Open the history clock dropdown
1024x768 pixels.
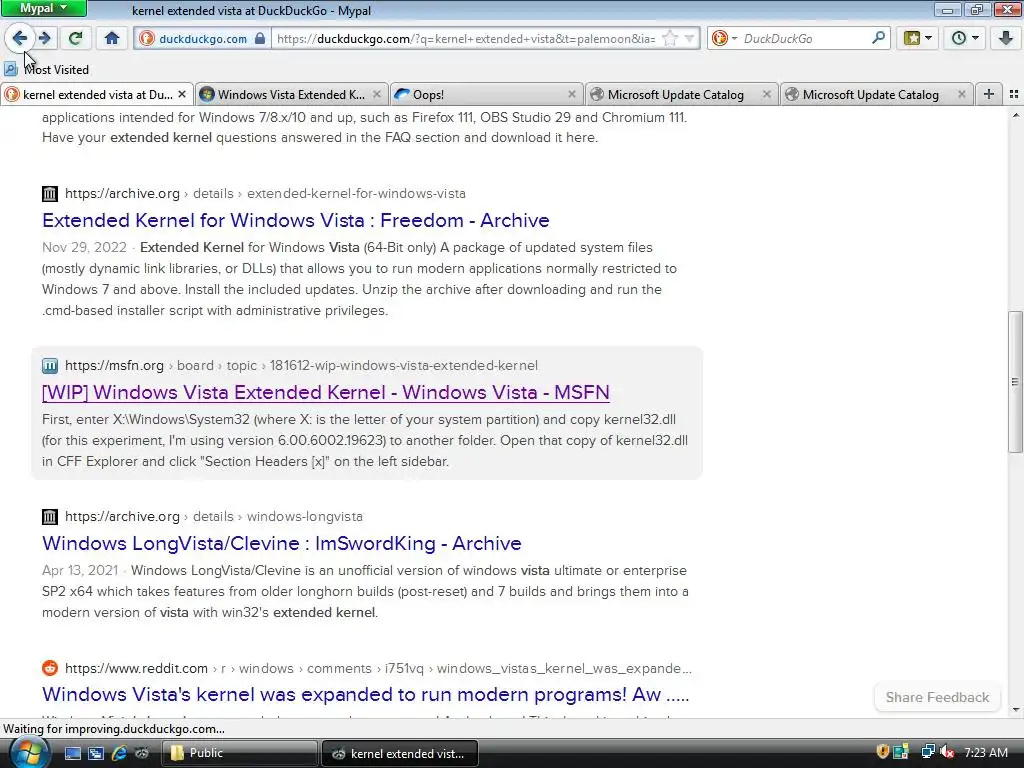[x=965, y=38]
